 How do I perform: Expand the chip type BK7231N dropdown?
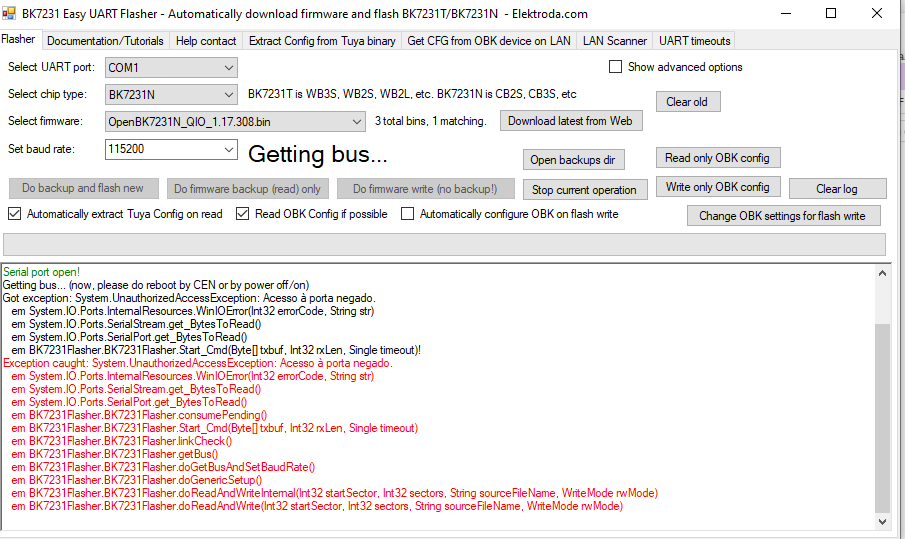229,95
